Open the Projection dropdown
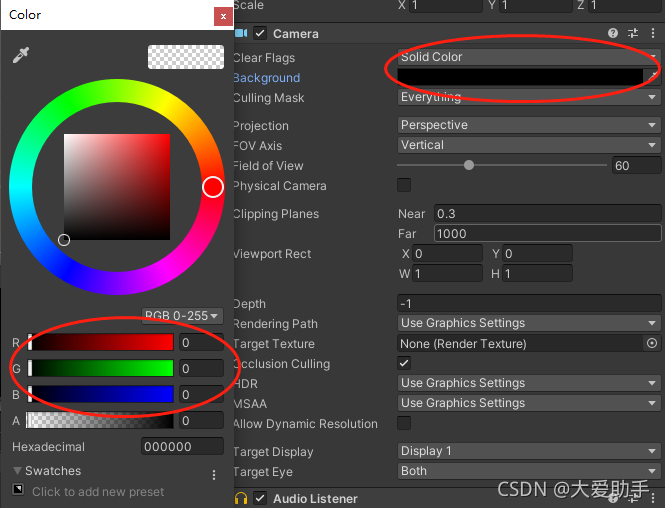The width and height of the screenshot is (665, 508). pyautogui.click(x=529, y=125)
